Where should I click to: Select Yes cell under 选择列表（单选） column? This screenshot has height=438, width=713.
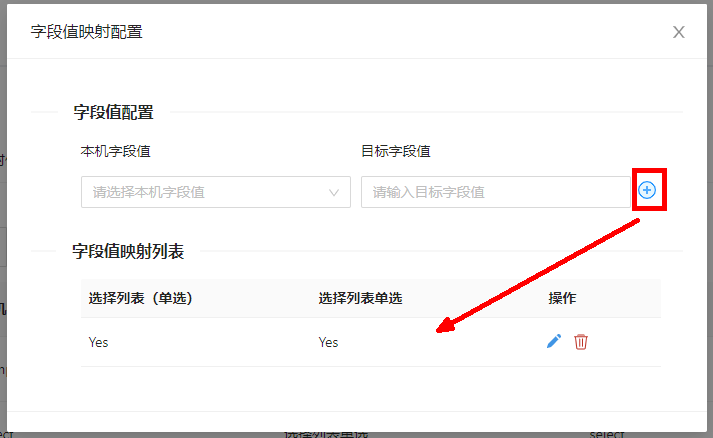pos(99,342)
